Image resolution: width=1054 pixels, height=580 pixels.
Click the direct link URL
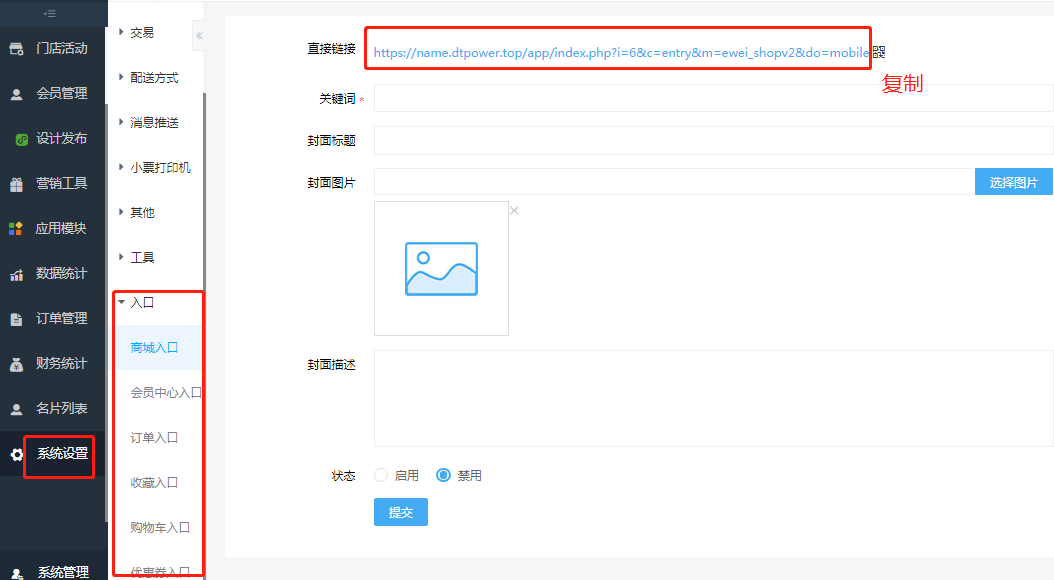click(622, 52)
